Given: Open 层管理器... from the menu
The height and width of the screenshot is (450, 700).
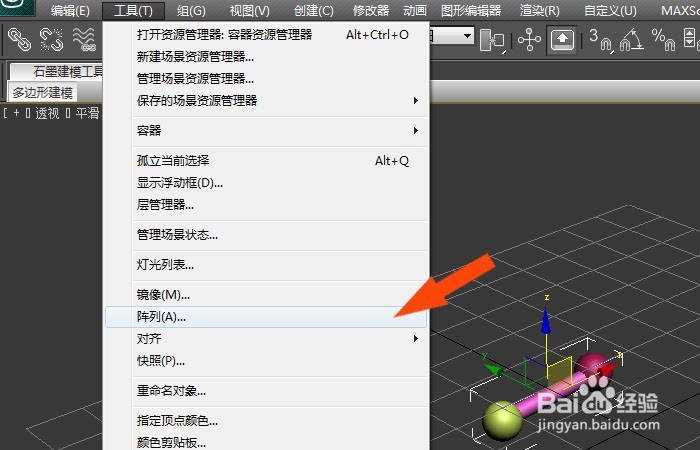Looking at the screenshot, I should [x=266, y=204].
